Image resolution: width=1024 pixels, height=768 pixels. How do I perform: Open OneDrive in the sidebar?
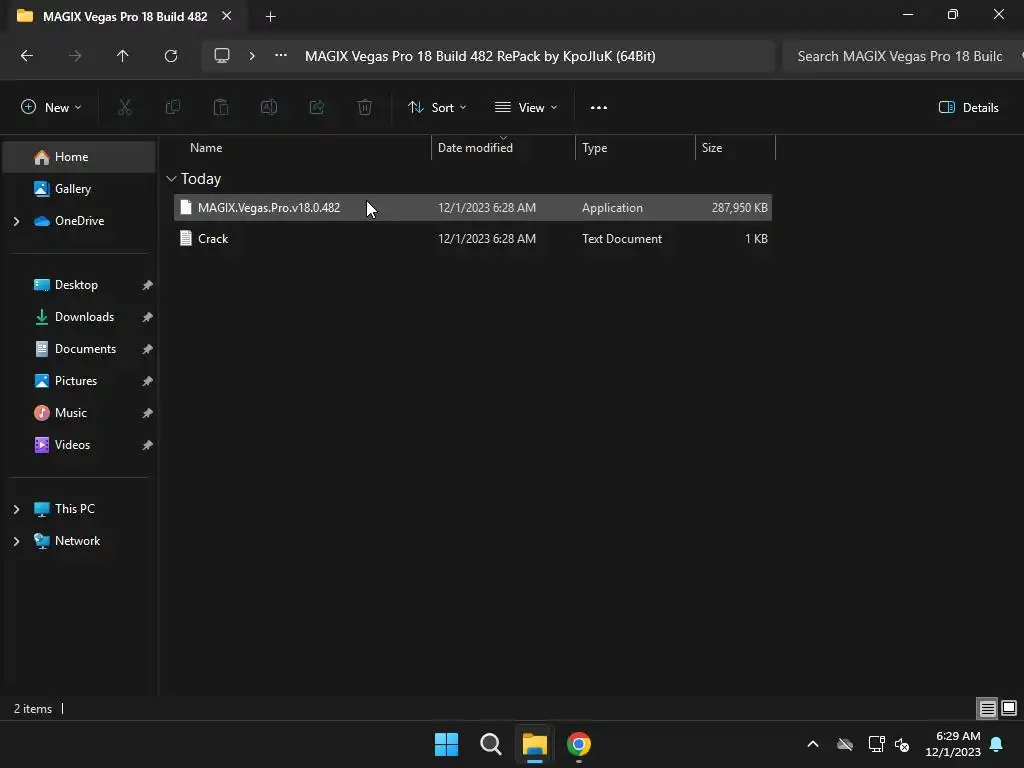79,221
